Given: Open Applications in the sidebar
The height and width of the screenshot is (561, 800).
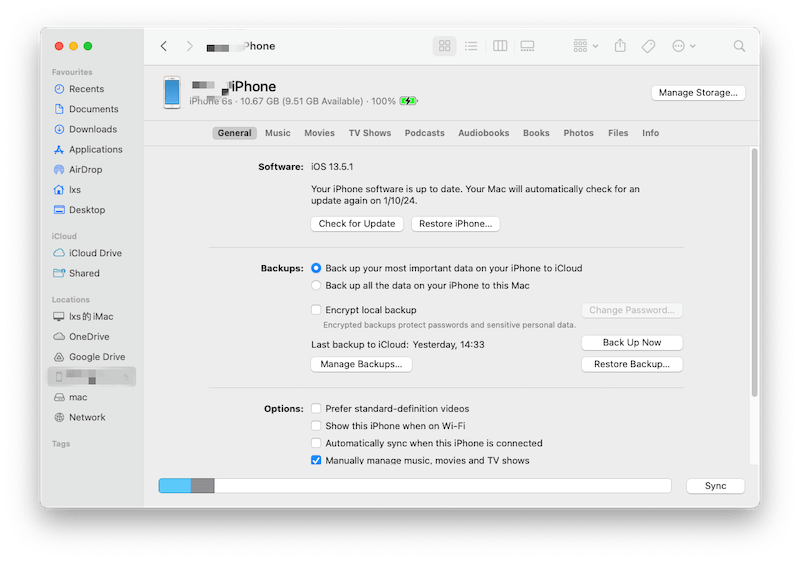Looking at the screenshot, I should coord(95,149).
